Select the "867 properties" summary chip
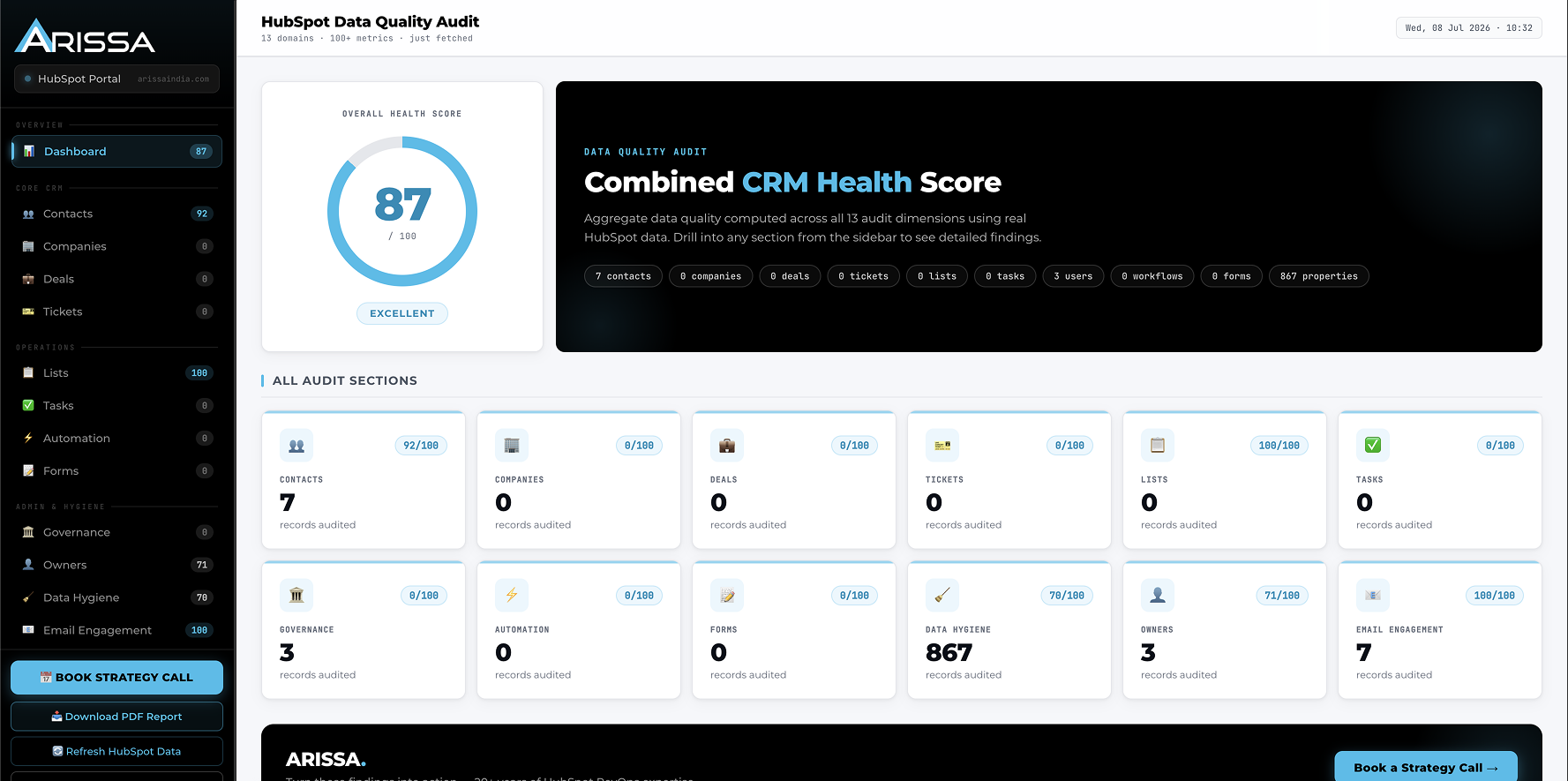The width and height of the screenshot is (1568, 781). [x=1319, y=276]
